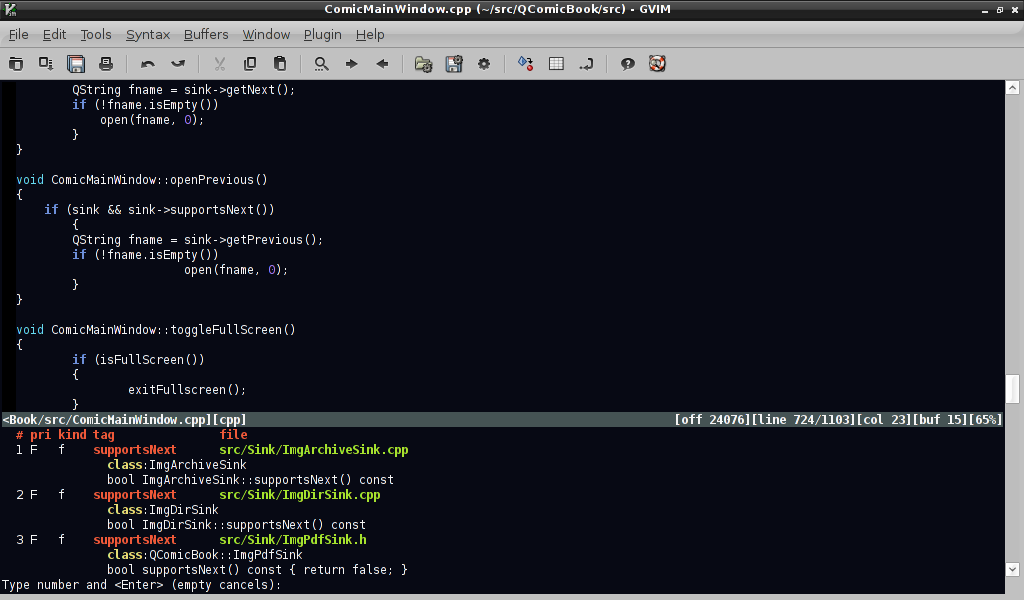Click the Run script gear icon
This screenshot has width=1024, height=600.
[484, 63]
